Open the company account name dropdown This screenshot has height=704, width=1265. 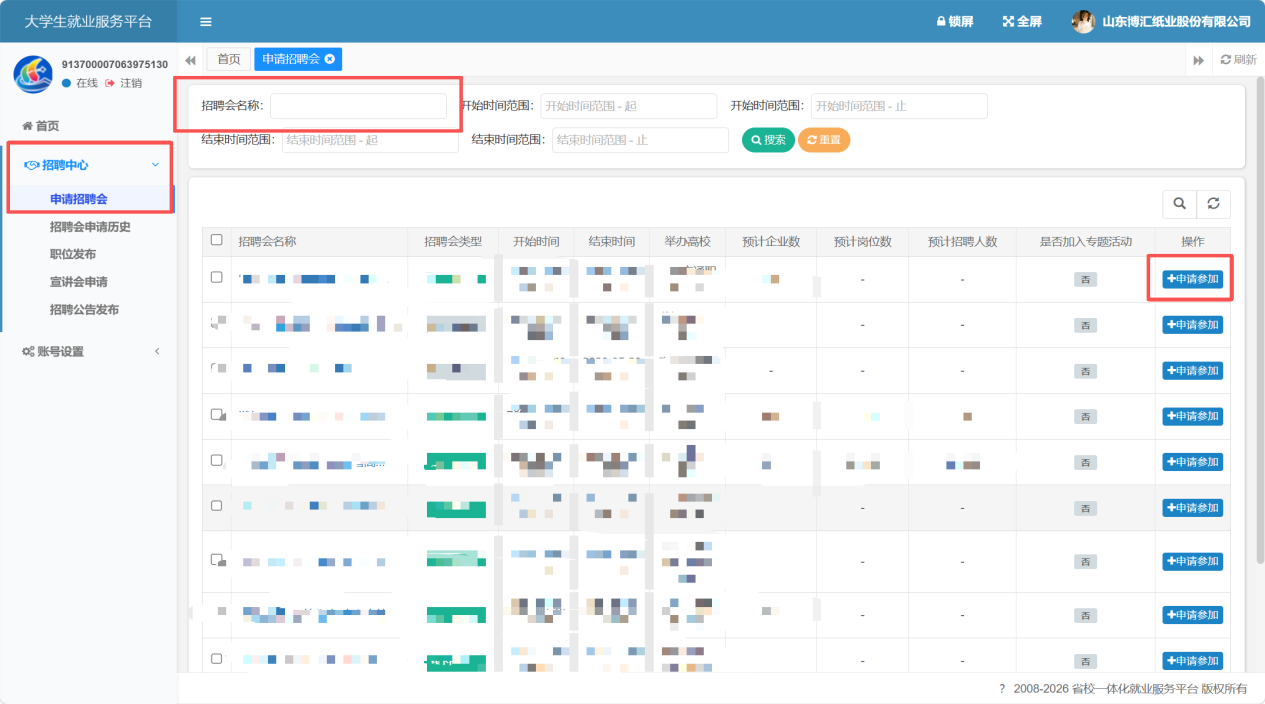(x=1176, y=22)
